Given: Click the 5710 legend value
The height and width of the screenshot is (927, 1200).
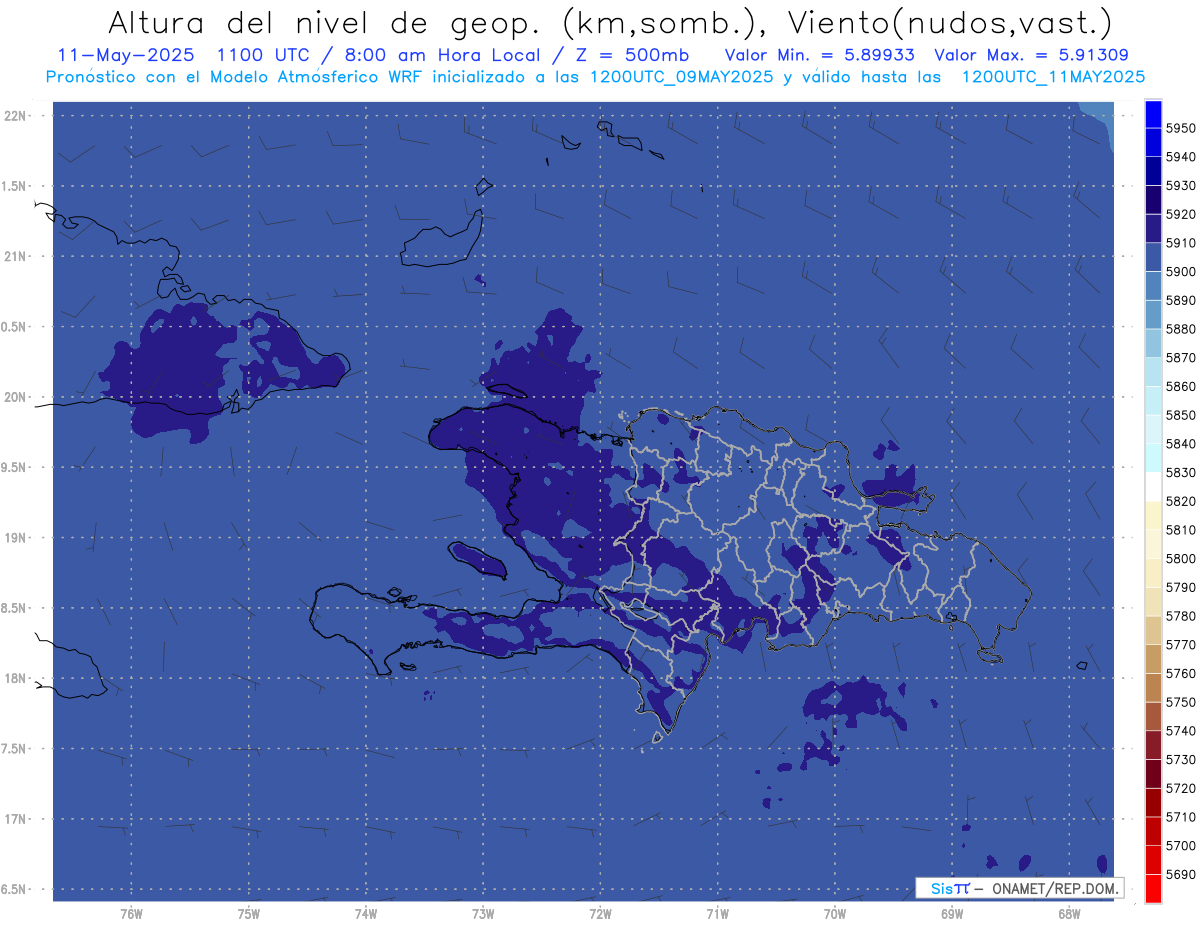Looking at the screenshot, I should pos(1180,817).
